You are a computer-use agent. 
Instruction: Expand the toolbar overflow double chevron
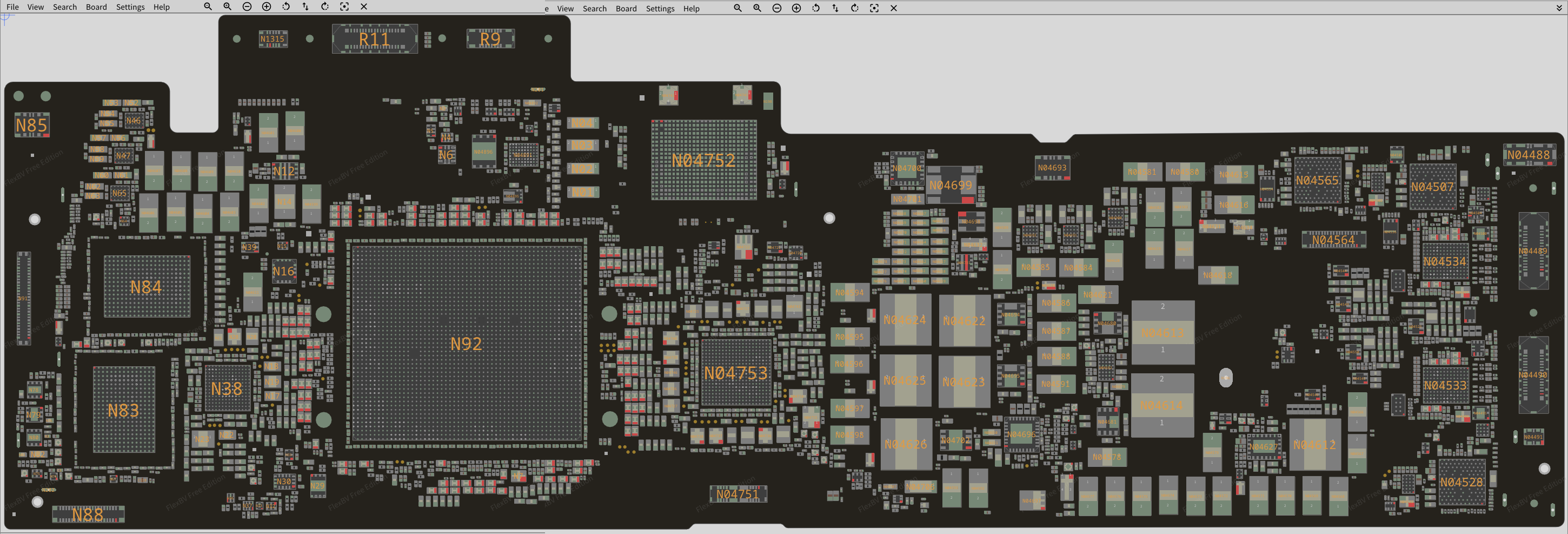coord(1558,9)
